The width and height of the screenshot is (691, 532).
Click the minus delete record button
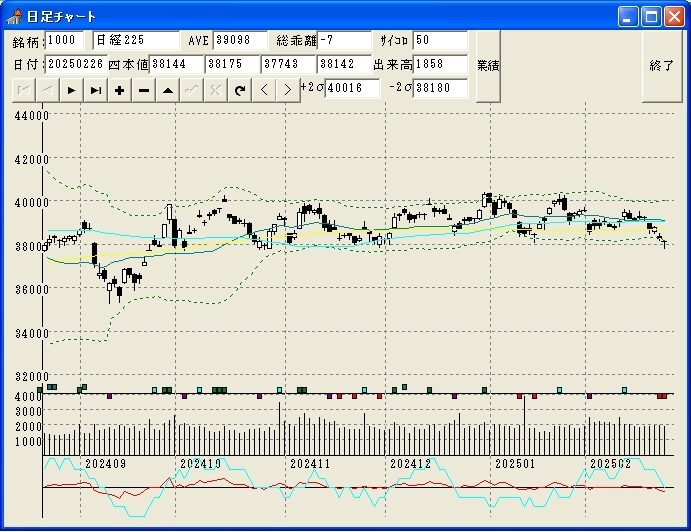tap(144, 90)
